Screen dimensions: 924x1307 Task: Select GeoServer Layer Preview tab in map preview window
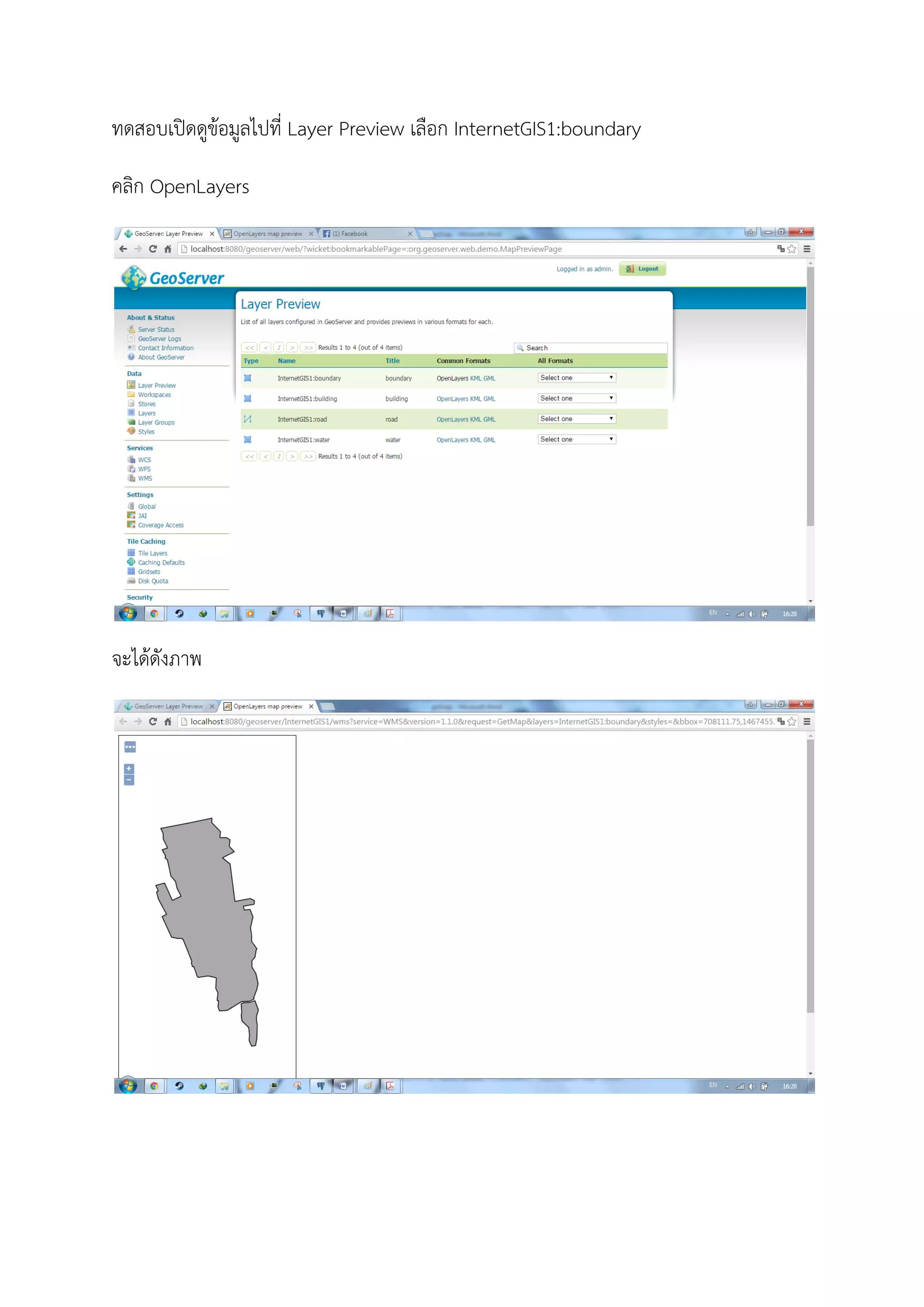[168, 706]
